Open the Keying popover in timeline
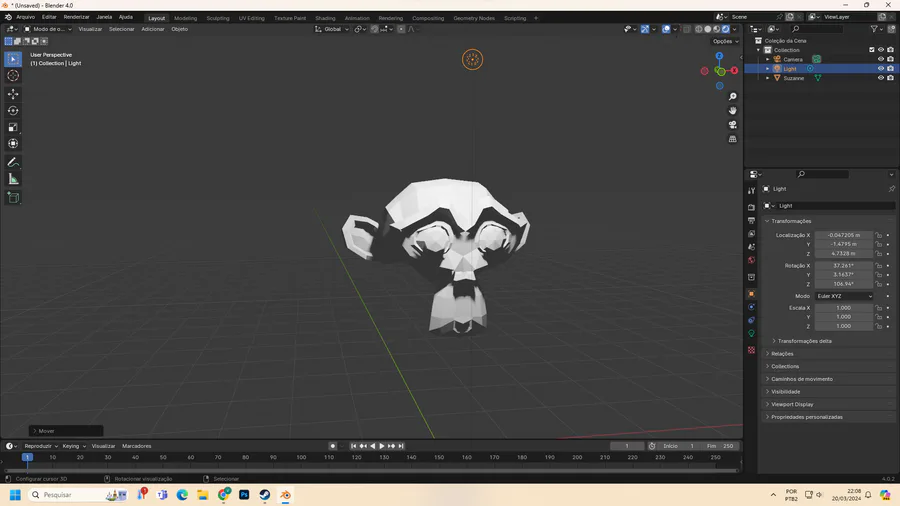Viewport: 900px width, 506px height. pos(73,446)
